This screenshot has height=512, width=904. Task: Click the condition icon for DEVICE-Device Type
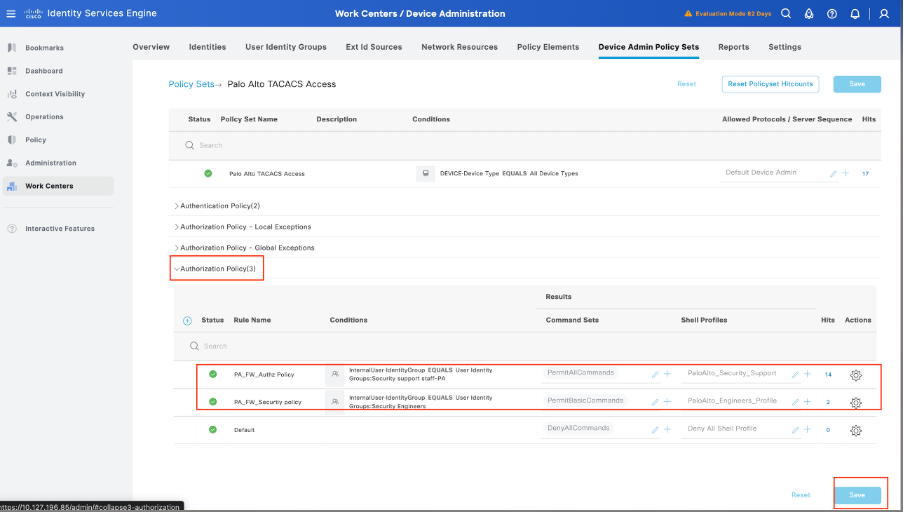point(425,174)
